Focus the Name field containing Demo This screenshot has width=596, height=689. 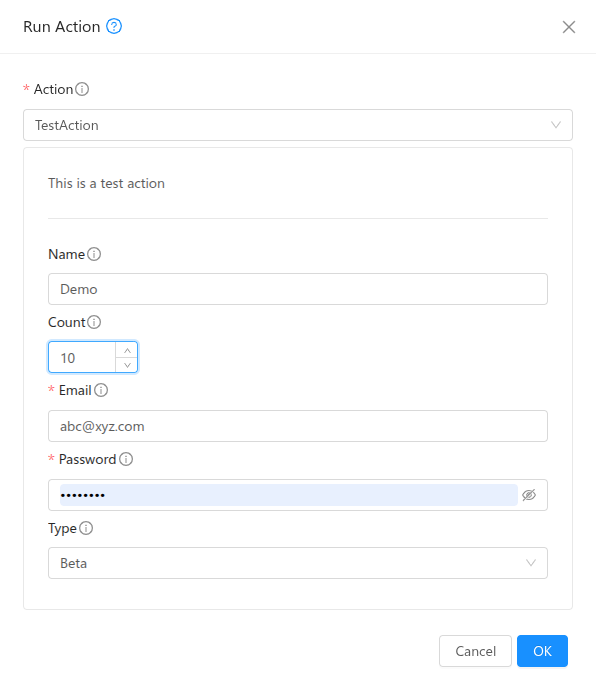click(x=298, y=289)
